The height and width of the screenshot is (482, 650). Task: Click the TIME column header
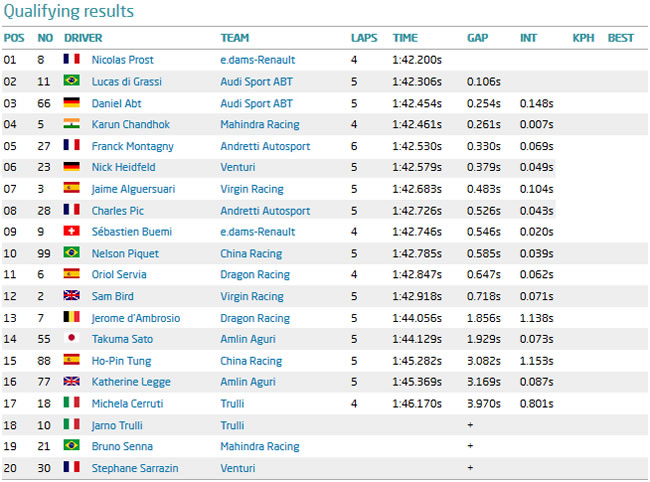pos(405,38)
